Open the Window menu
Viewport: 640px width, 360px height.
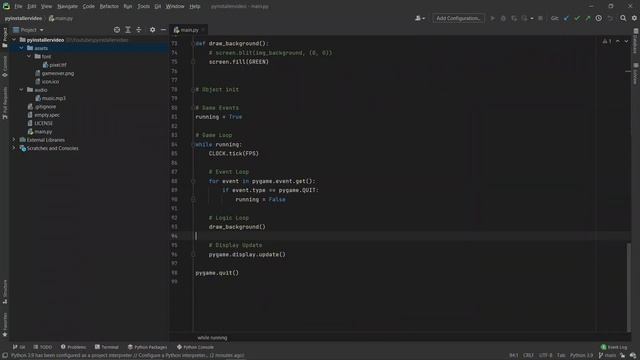[x=175, y=7]
